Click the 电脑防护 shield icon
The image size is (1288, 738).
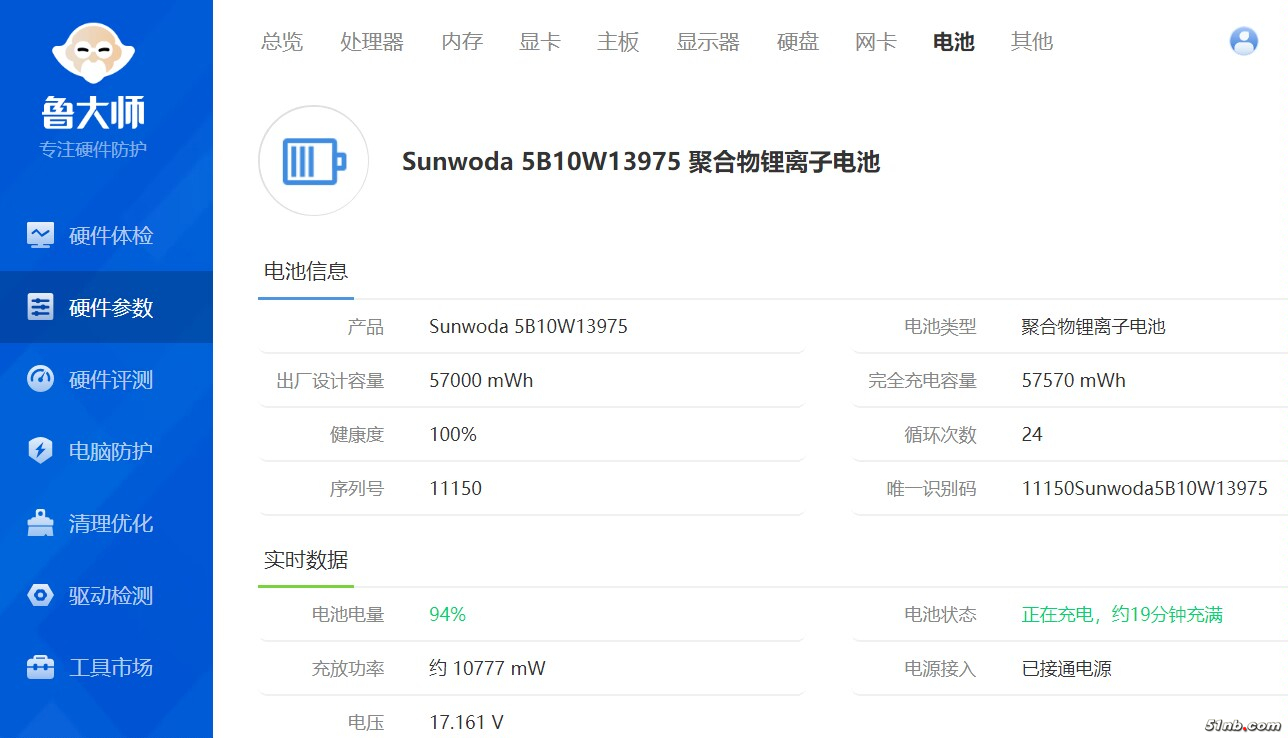[40, 451]
